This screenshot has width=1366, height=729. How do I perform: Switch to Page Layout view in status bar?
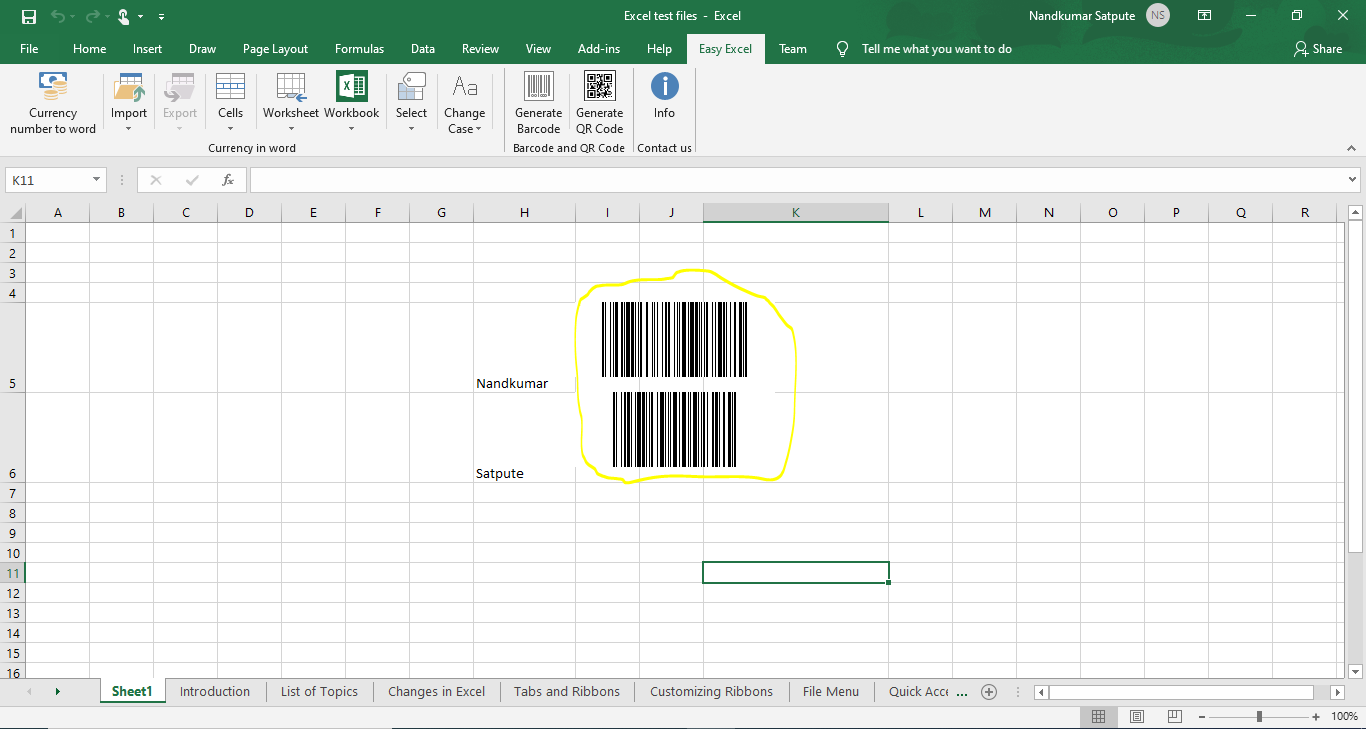[1135, 716]
